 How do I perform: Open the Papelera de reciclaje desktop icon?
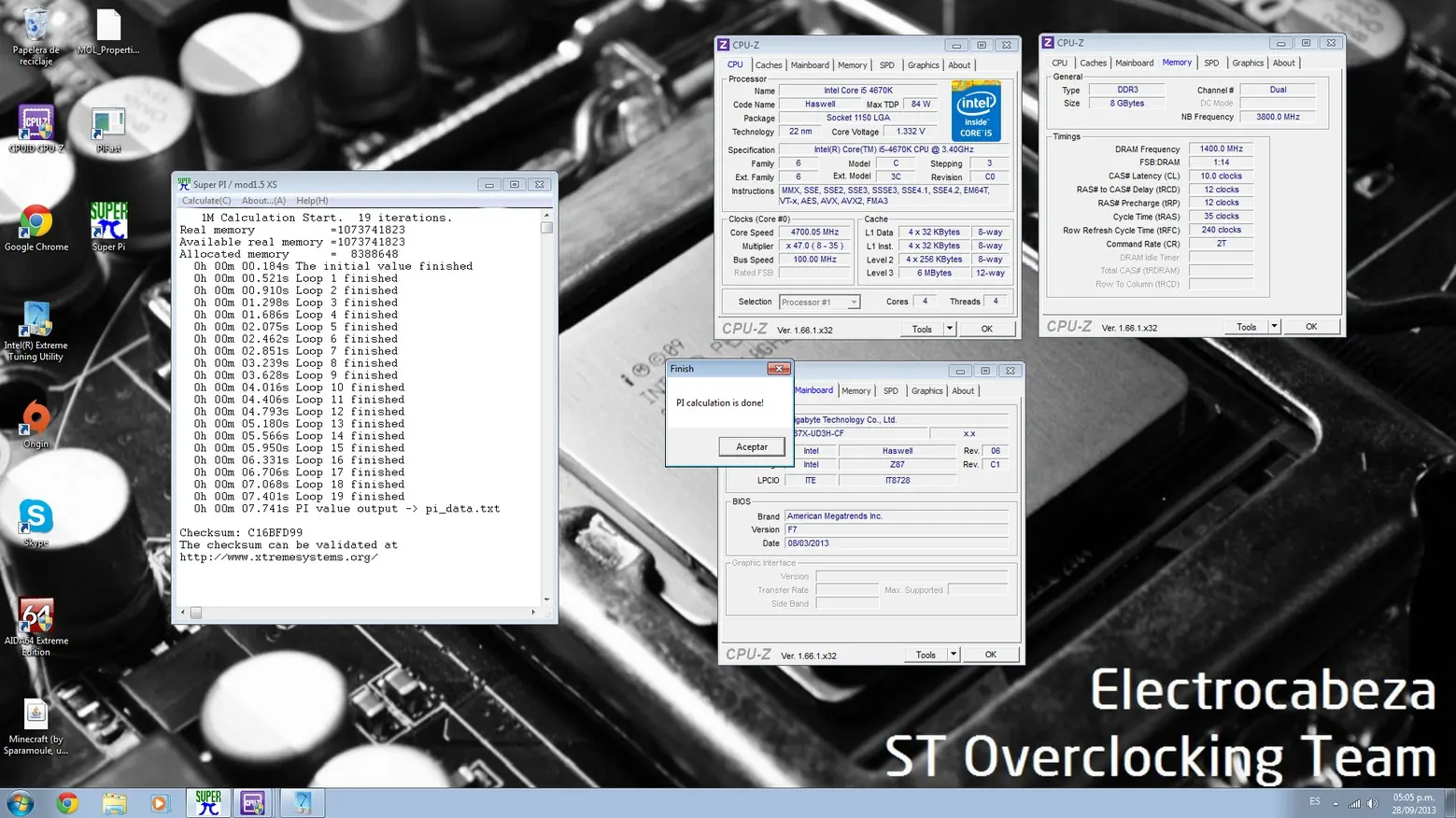(35, 37)
